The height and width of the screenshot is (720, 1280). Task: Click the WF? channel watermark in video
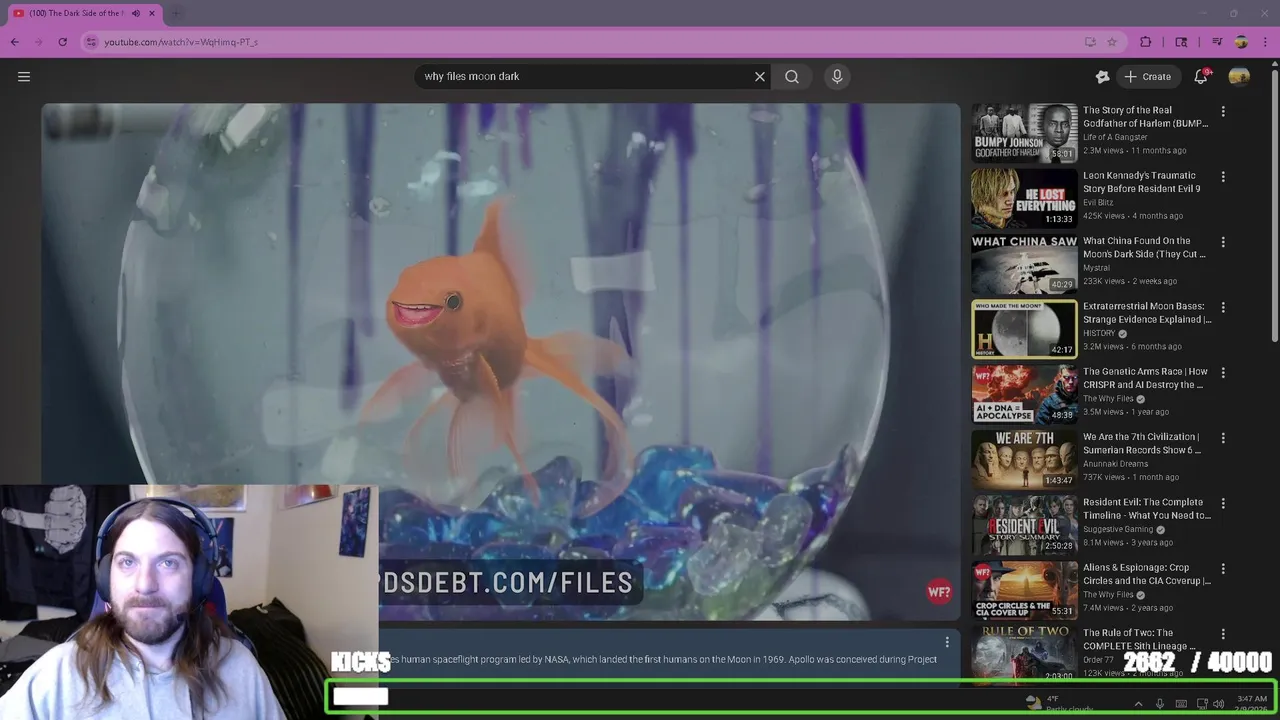(939, 592)
